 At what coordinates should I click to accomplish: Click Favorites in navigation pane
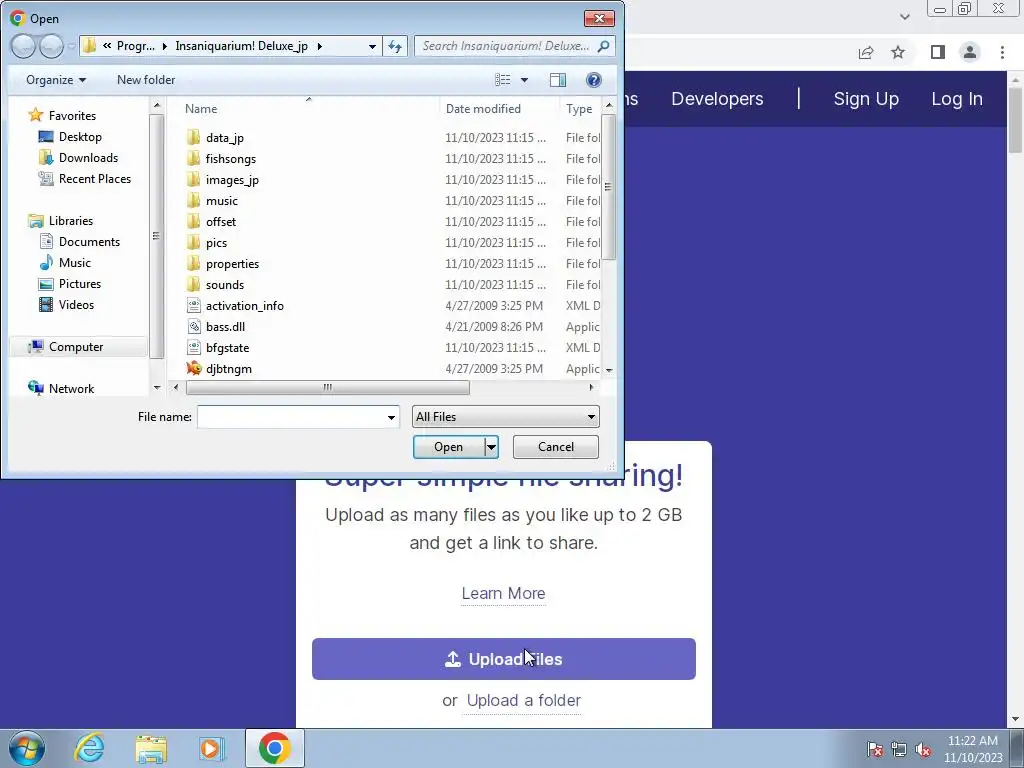coord(72,116)
